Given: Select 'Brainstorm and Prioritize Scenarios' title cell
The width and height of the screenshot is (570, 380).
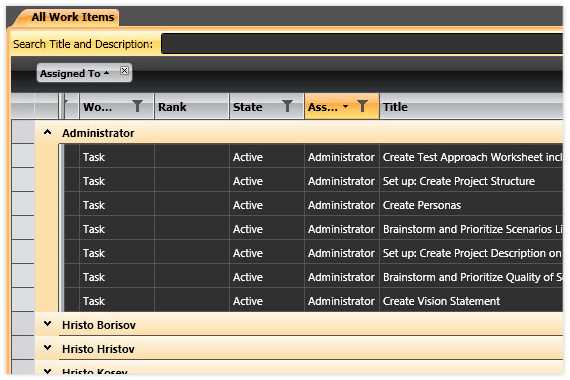Looking at the screenshot, I should point(471,229).
